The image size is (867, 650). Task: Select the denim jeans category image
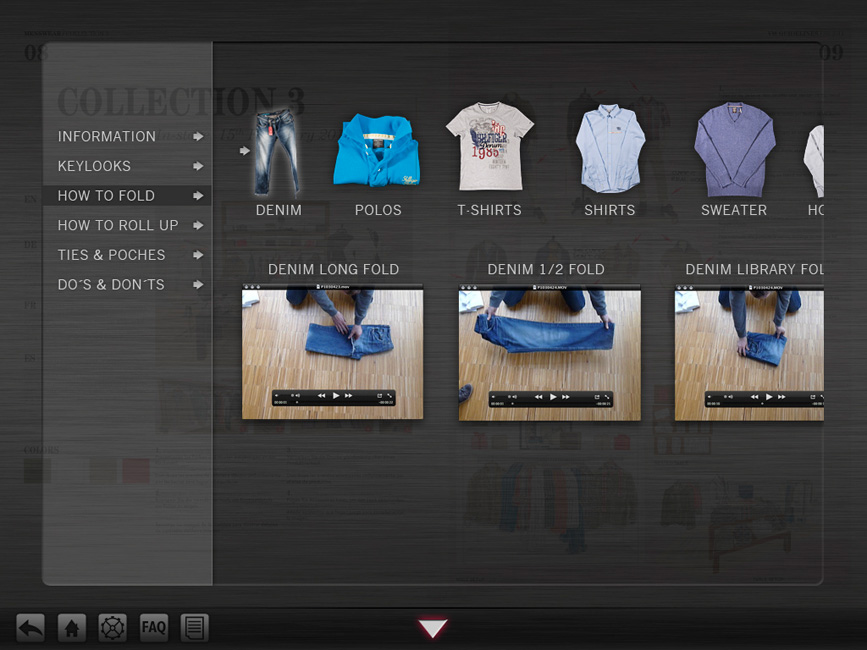tap(276, 152)
